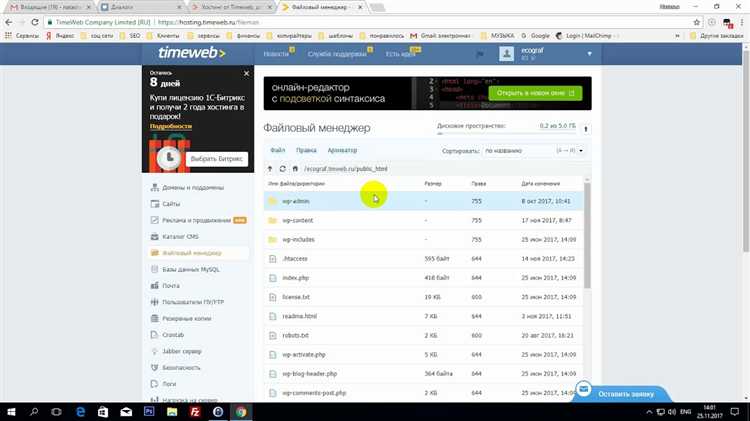Open Microsoft Edge from the taskbar
Viewport: 750px width, 421px height.
(80, 412)
